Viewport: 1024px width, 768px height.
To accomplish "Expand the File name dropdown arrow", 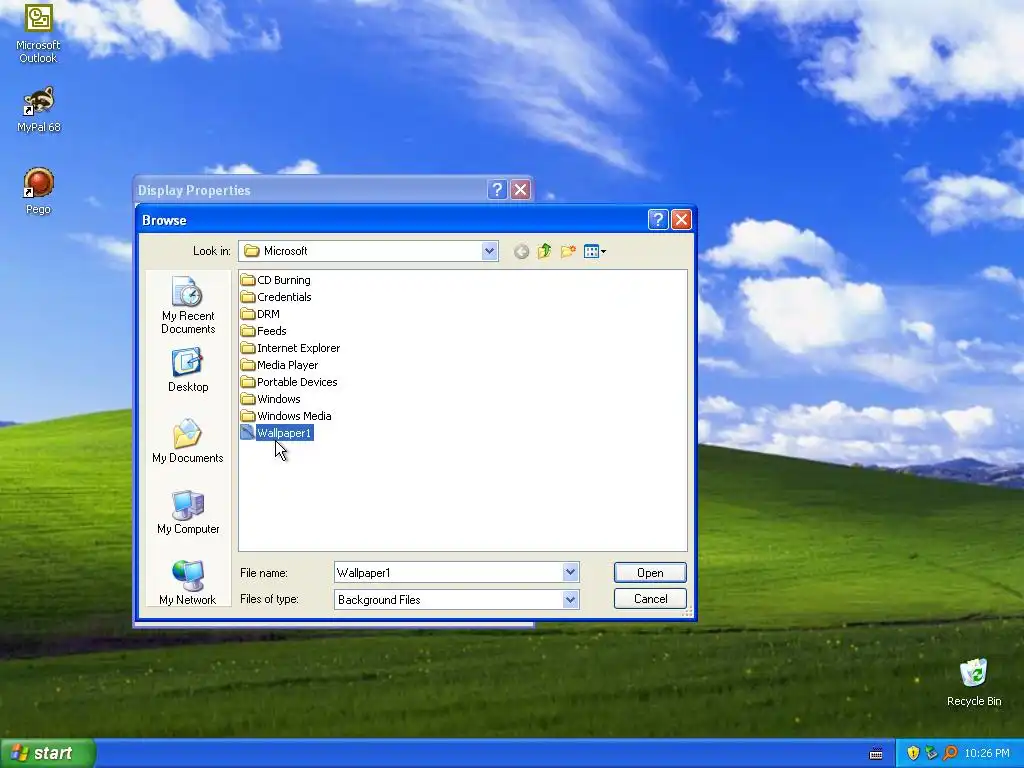I will (x=570, y=573).
